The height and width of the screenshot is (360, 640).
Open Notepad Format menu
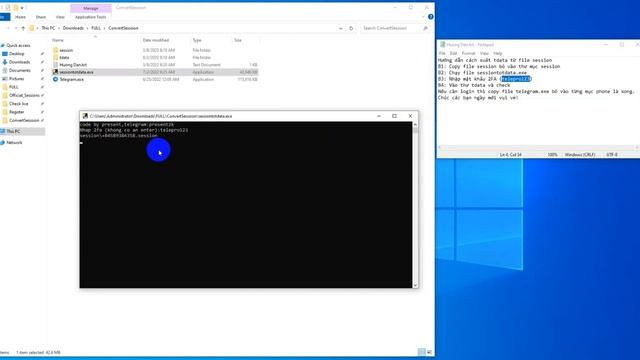tap(468, 53)
